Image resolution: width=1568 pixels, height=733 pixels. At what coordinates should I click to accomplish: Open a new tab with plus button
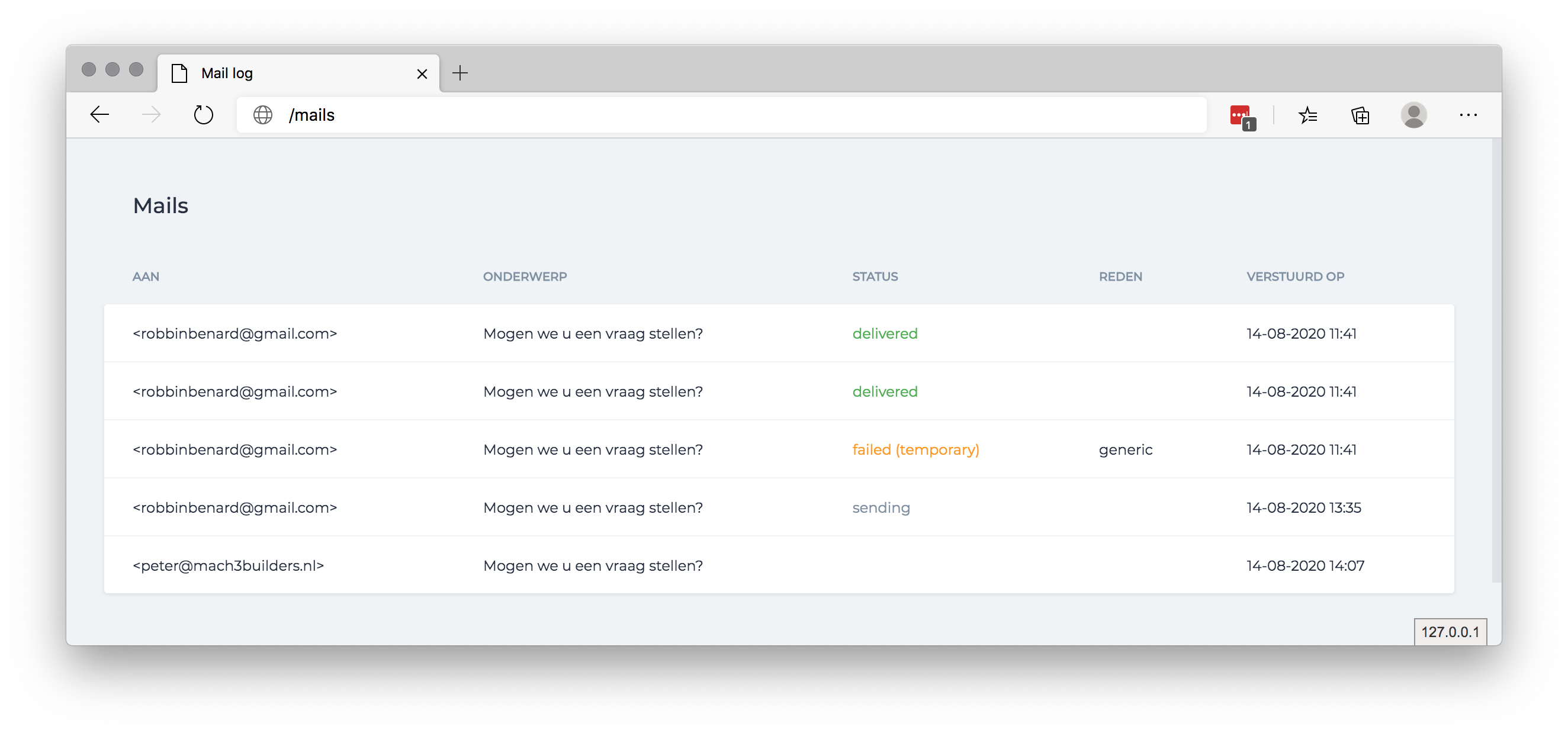460,73
